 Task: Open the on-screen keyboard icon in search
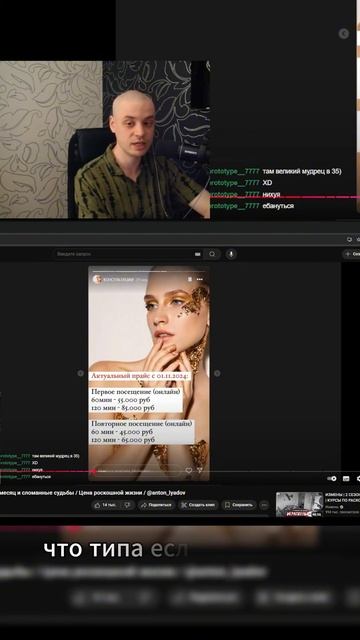click(198, 254)
